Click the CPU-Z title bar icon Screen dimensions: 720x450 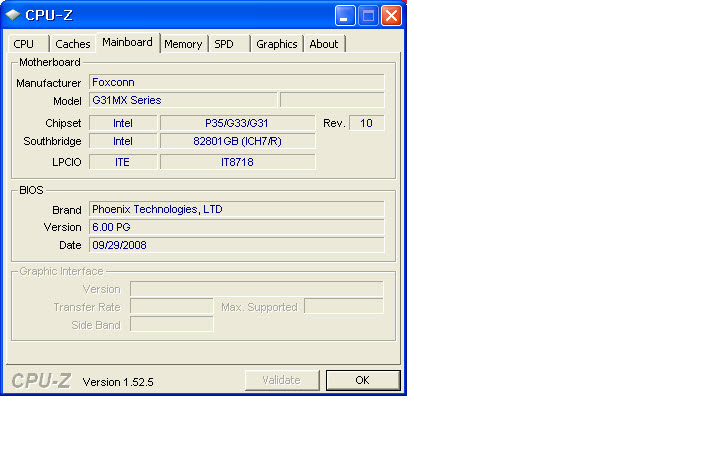[x=13, y=15]
